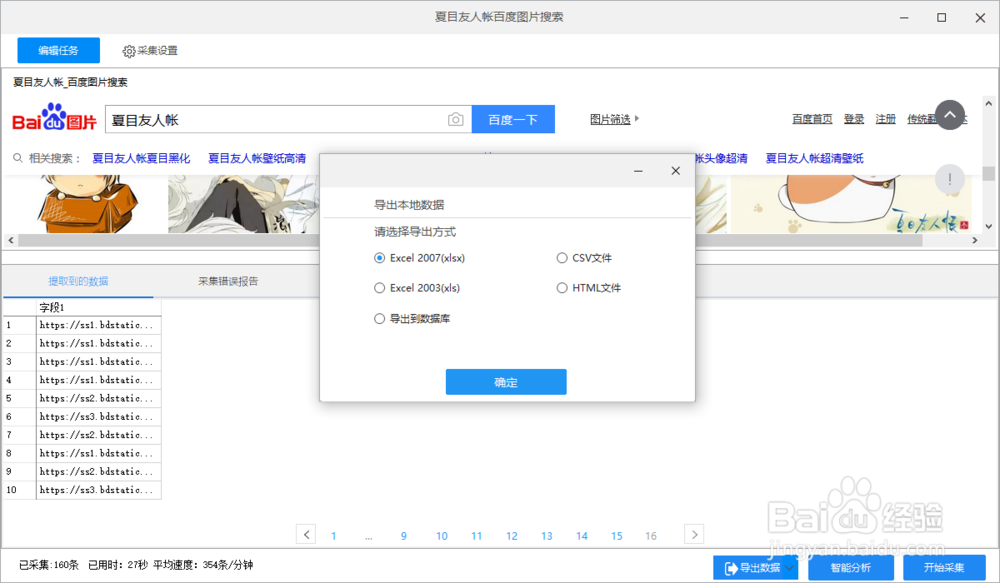Open the 采集错误报告 tab
This screenshot has height=583, width=1000.
click(228, 281)
